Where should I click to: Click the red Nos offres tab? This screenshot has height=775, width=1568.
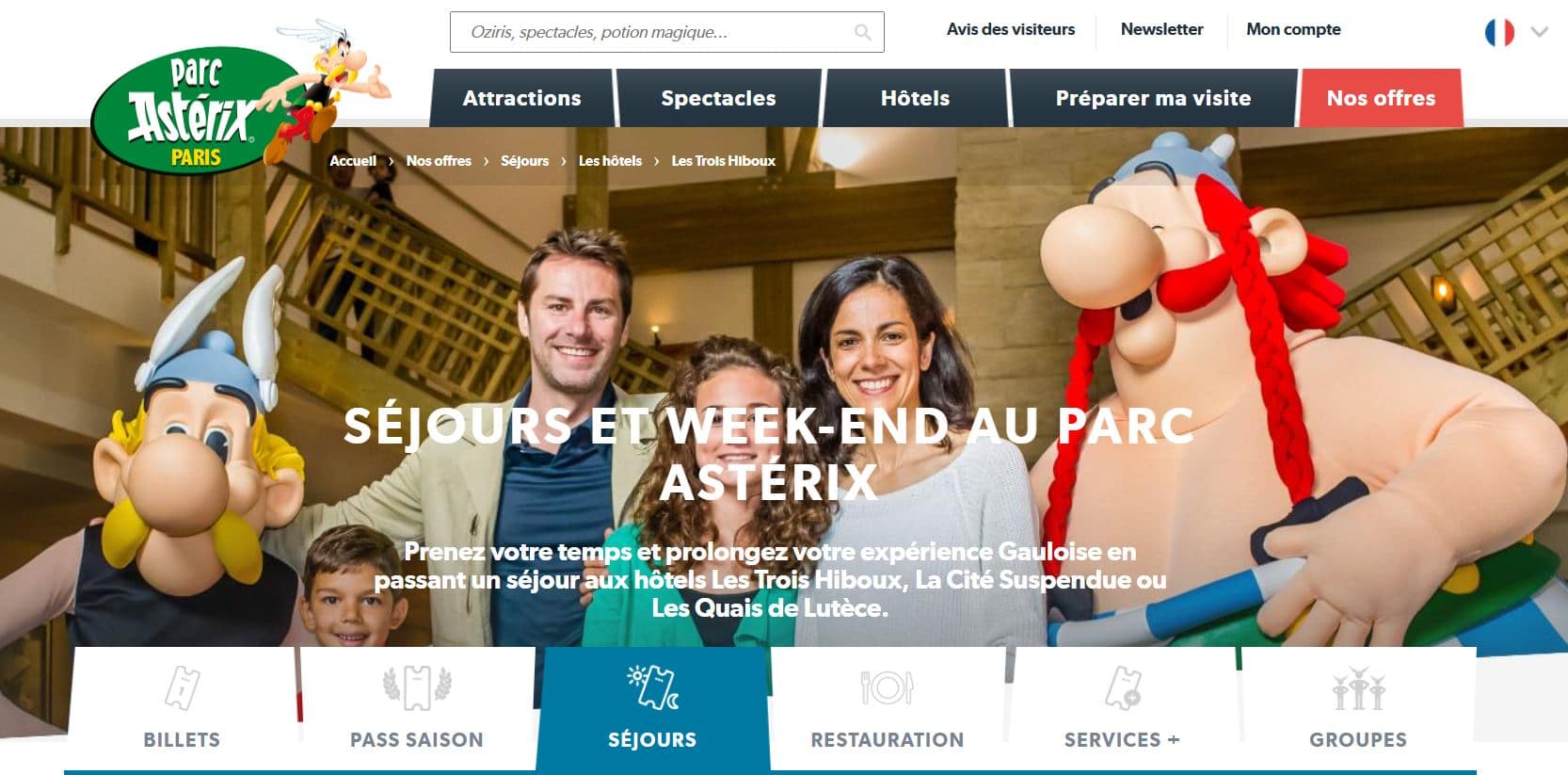pos(1381,98)
